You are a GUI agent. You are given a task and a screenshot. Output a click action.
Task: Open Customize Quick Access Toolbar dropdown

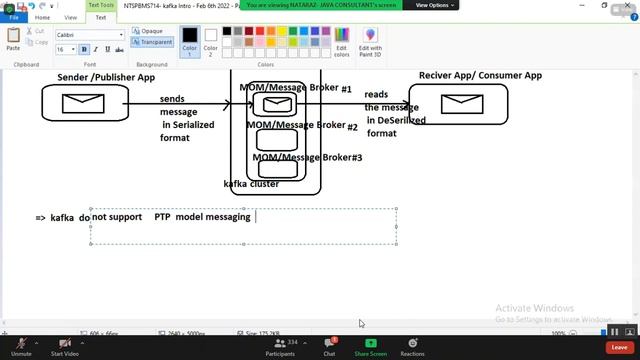coord(52,6)
